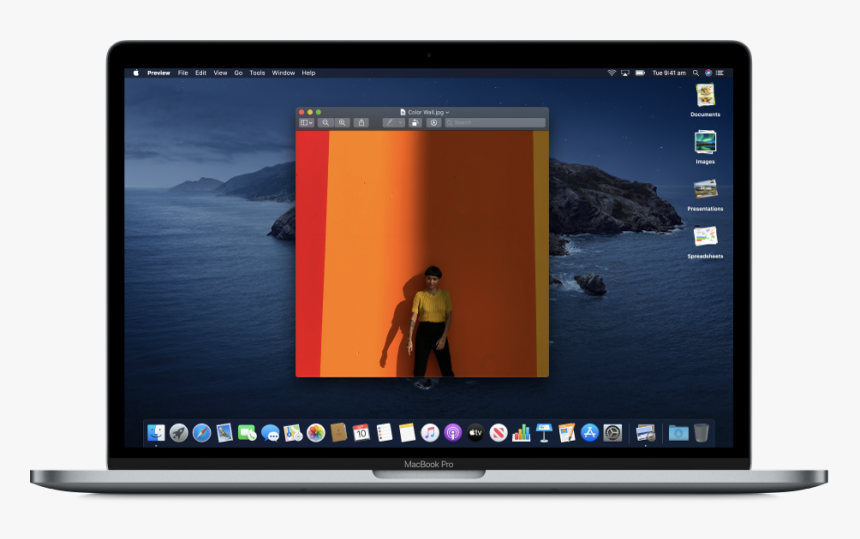Image resolution: width=860 pixels, height=539 pixels.
Task: Click the Preview app icon in Dock
Action: click(x=646, y=433)
